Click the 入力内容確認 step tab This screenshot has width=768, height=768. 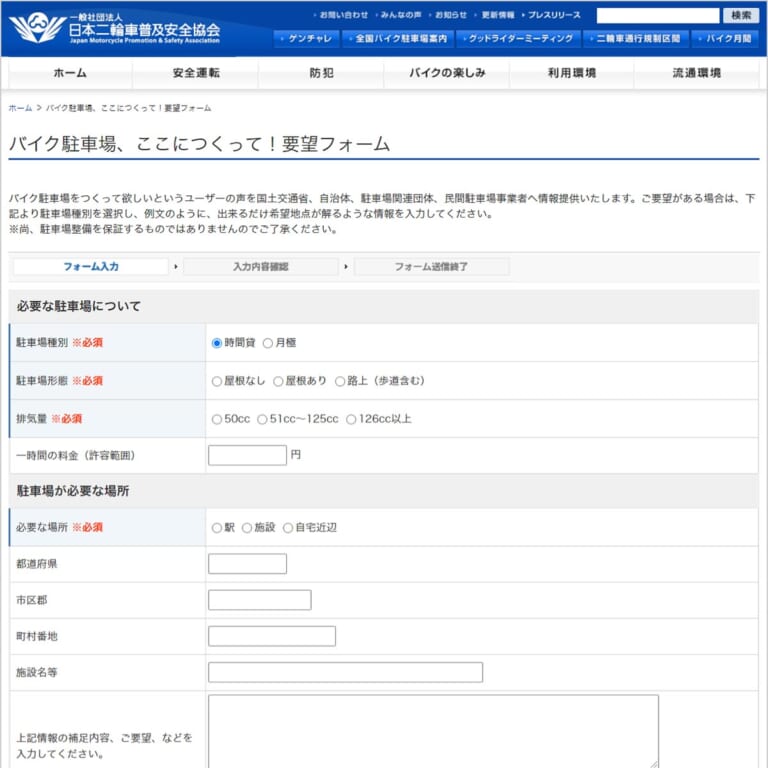point(261,266)
